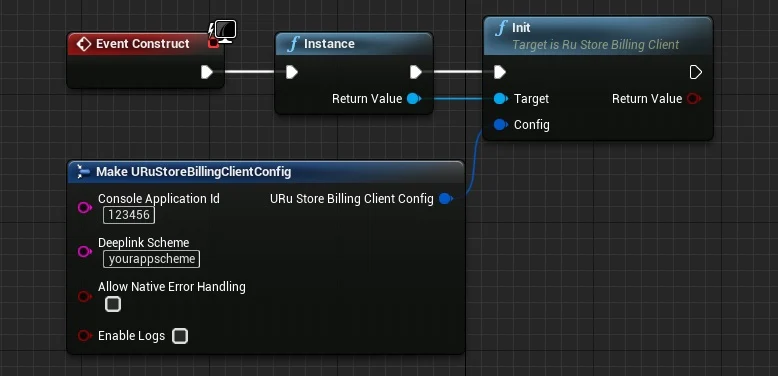The height and width of the screenshot is (376, 778).
Task: Click the Console Application Id field 123456
Action: (129, 215)
